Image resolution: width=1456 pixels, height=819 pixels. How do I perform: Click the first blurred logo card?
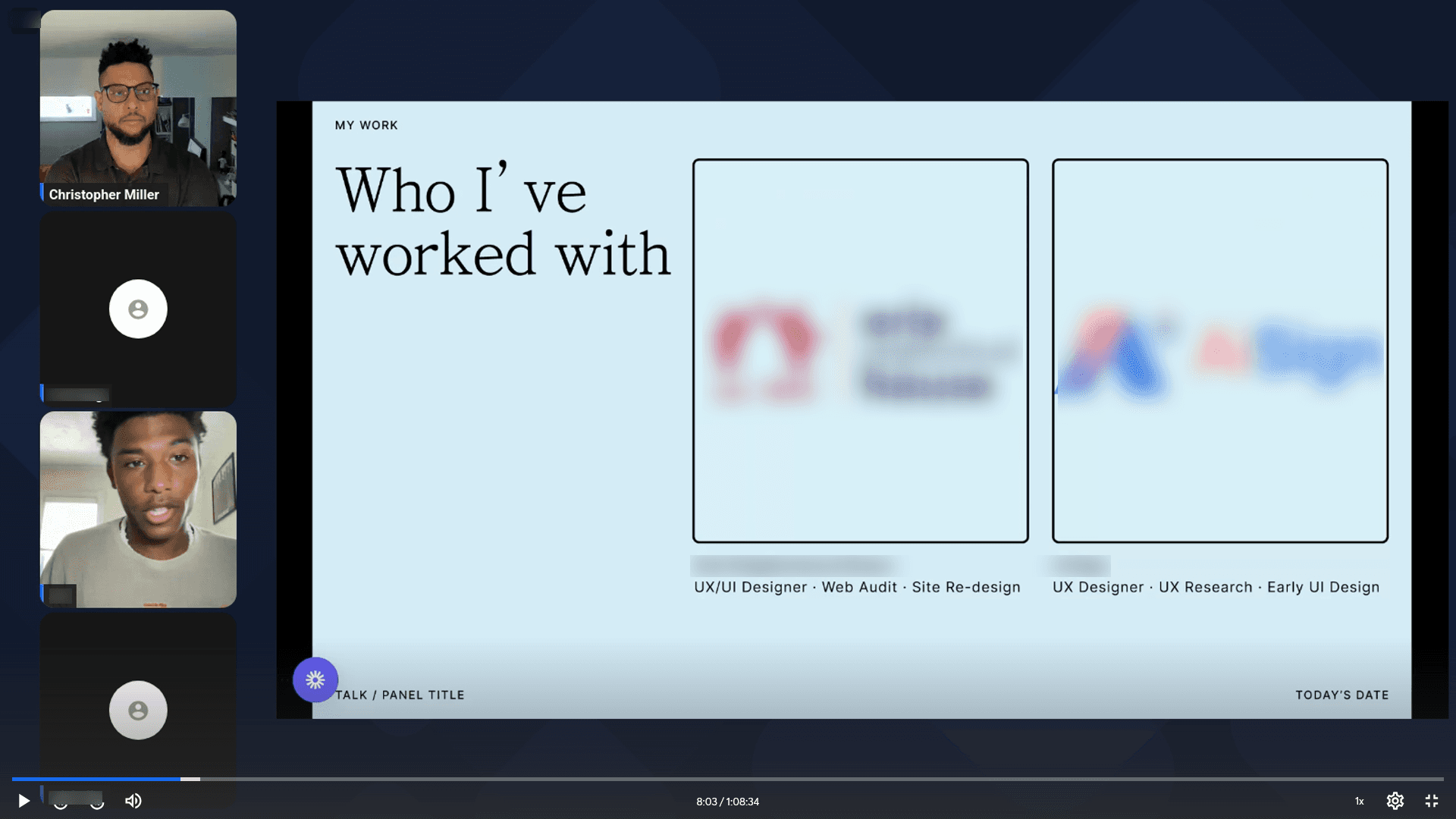[x=860, y=350]
